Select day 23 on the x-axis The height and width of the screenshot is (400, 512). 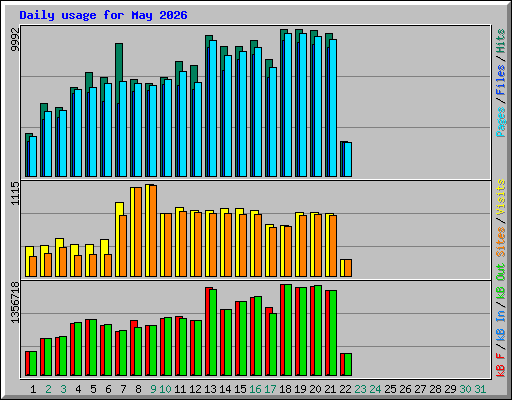coord(360,389)
